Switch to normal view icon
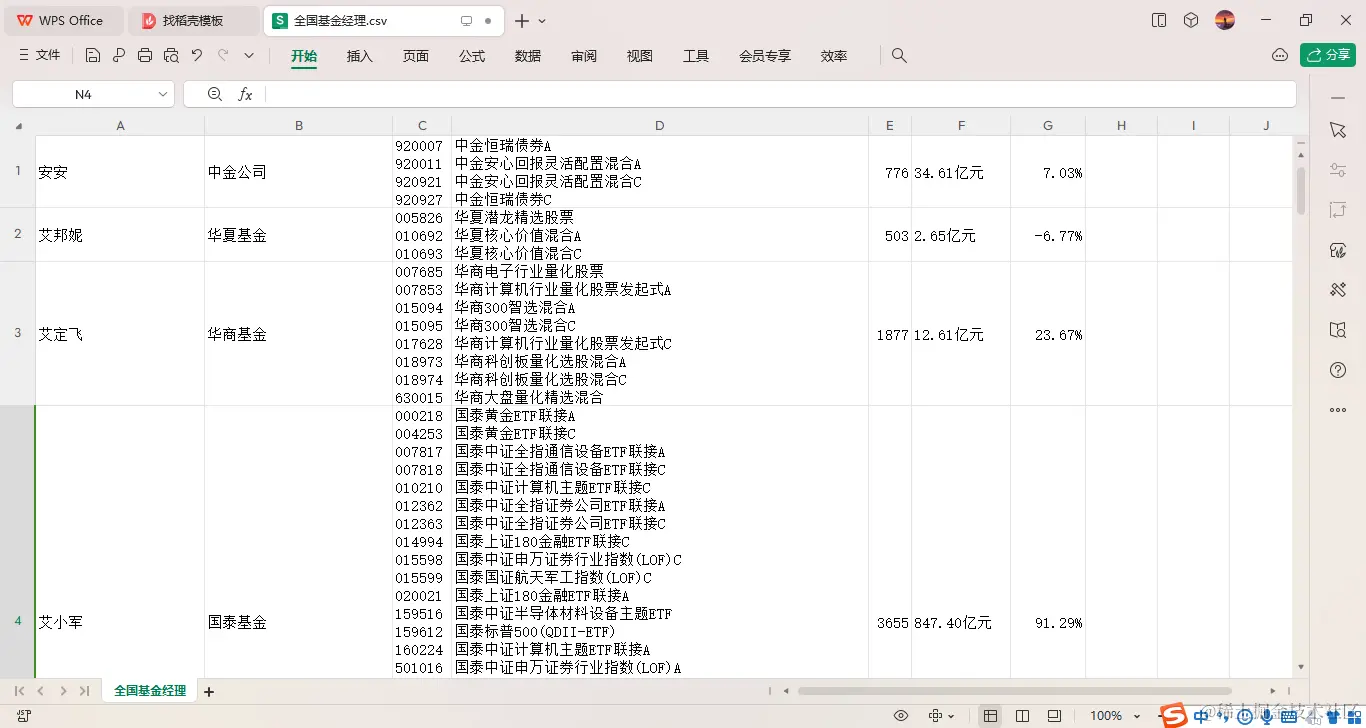 point(990,716)
